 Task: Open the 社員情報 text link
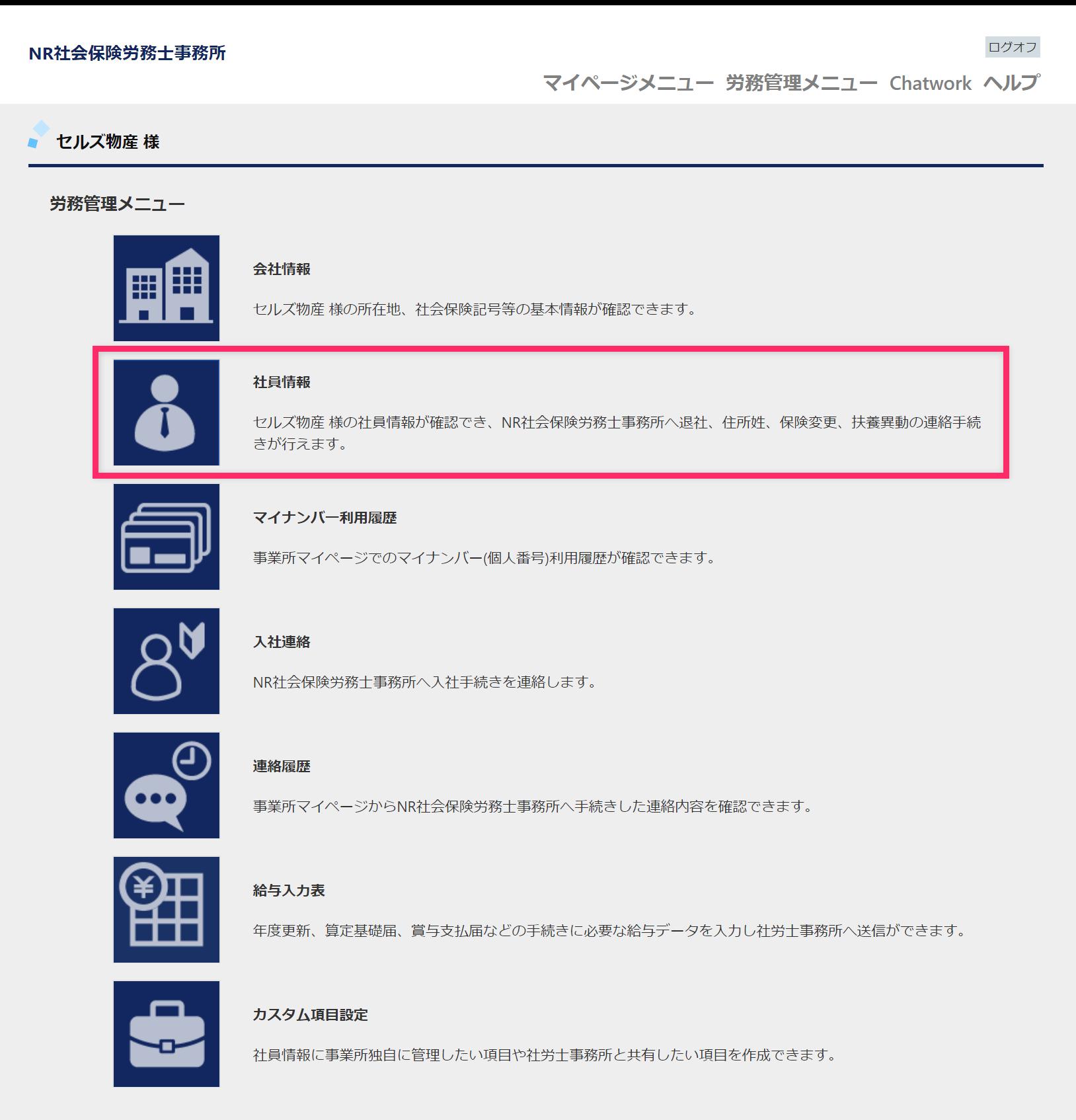[282, 382]
